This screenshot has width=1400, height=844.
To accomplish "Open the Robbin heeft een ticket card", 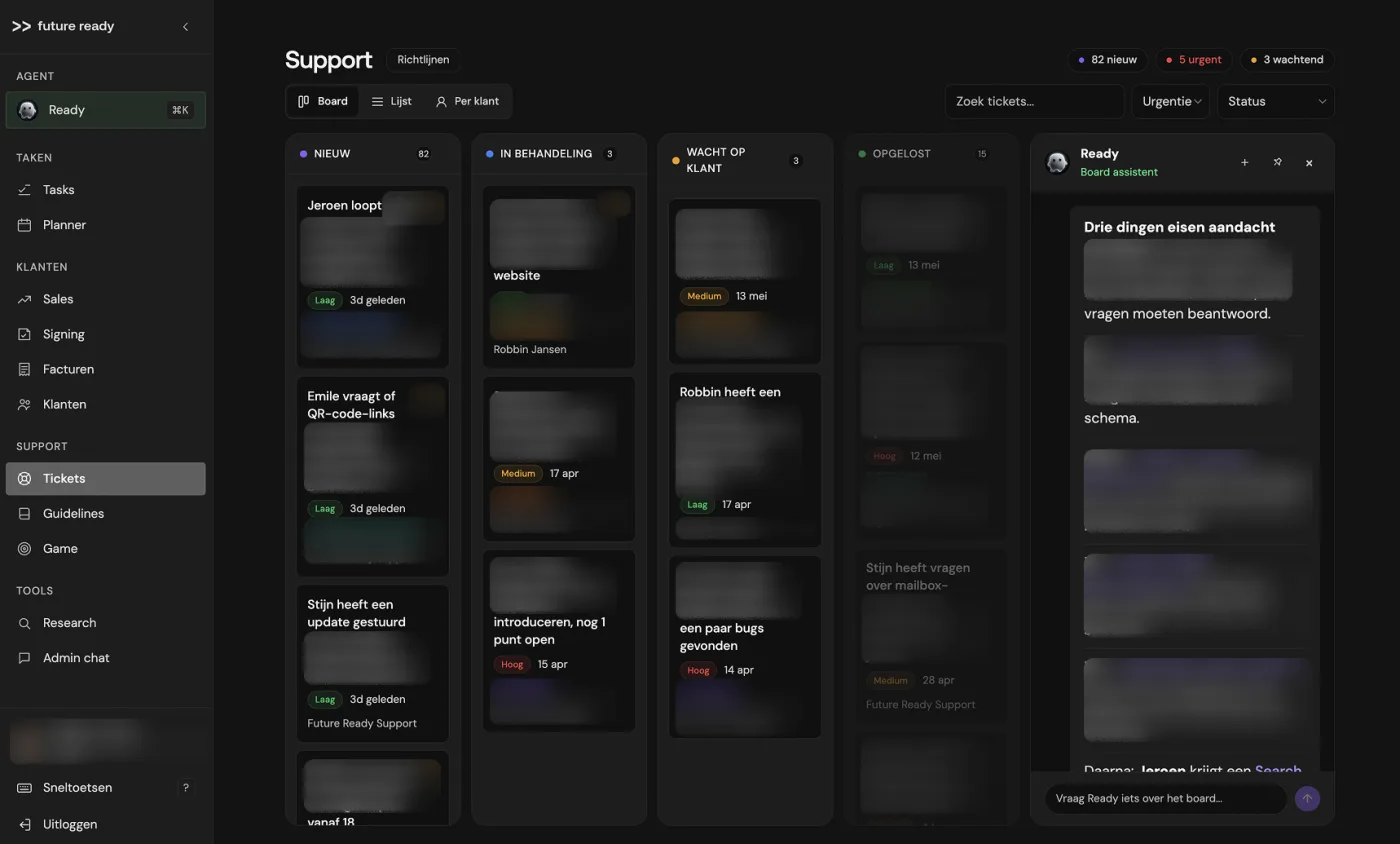I will click(x=745, y=460).
